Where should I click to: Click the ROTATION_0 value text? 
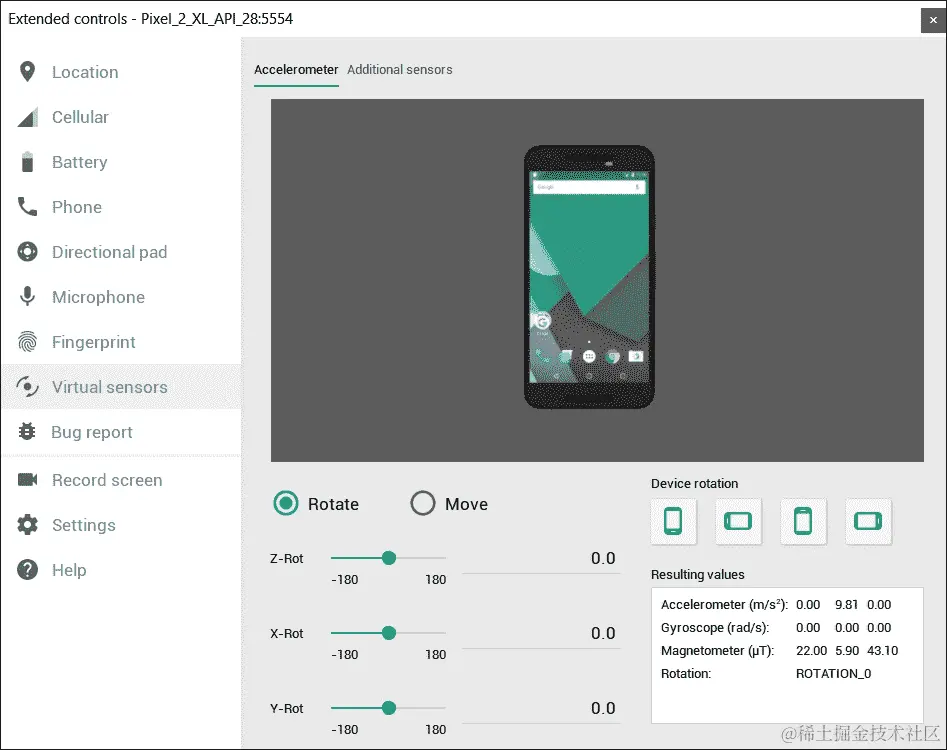pyautogui.click(x=833, y=674)
